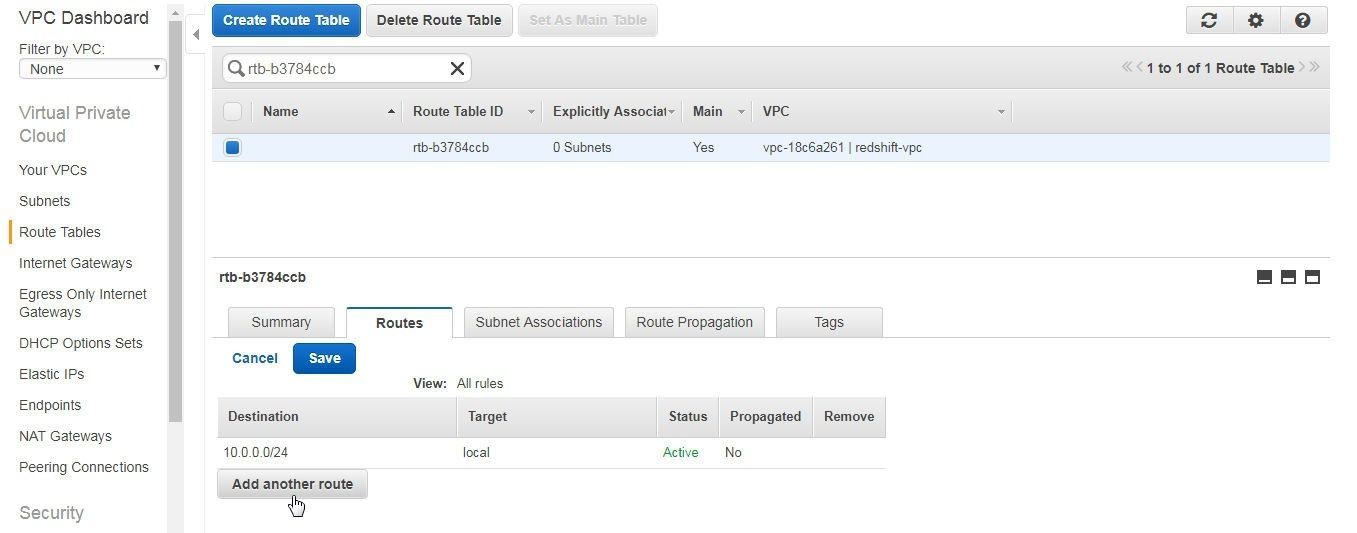The image size is (1357, 533).
Task: Minimize details pane with first layout icon
Action: (x=1264, y=277)
